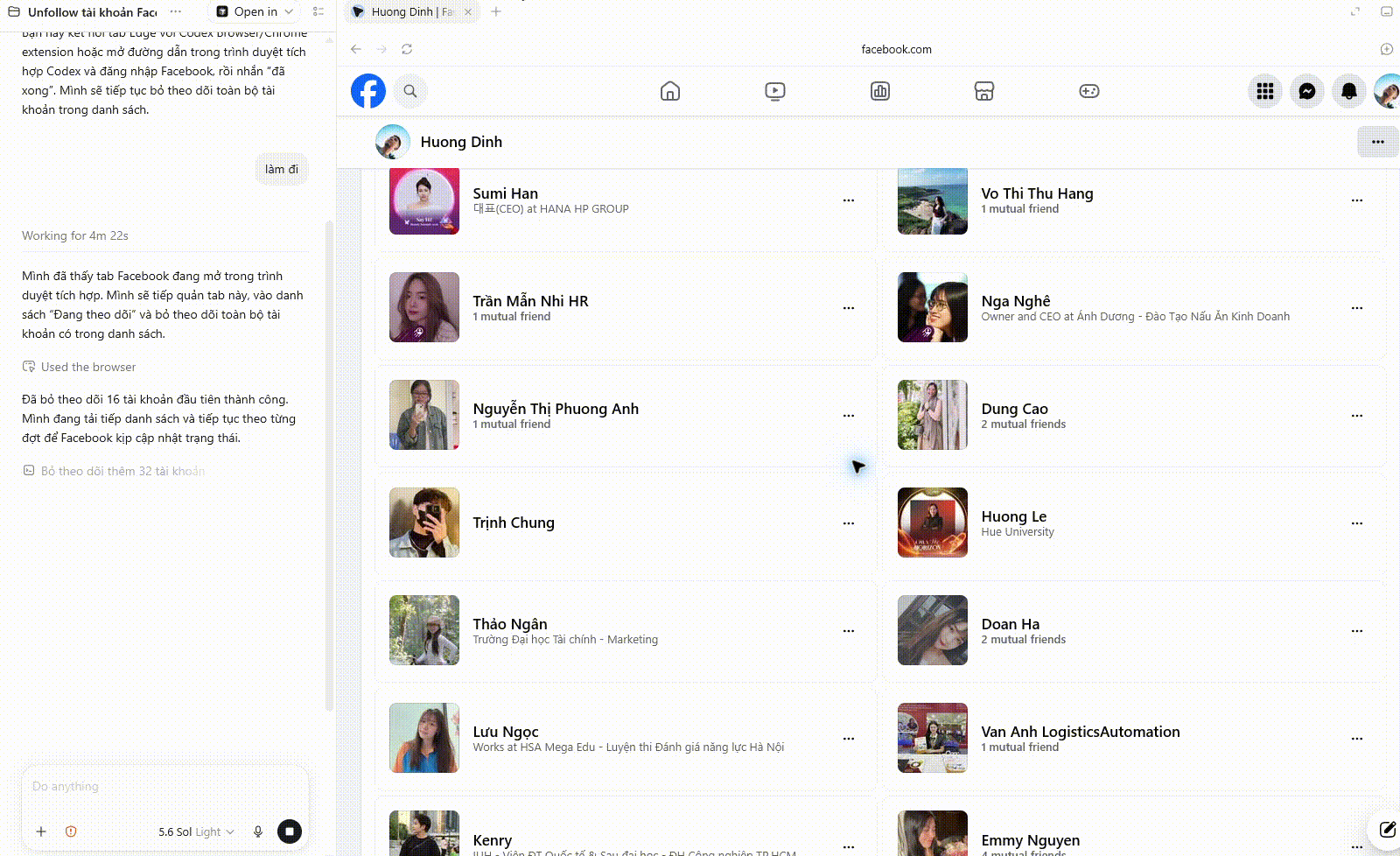Open the account profile avatar menu
Screen dimensions: 1400x856
(1389, 91)
